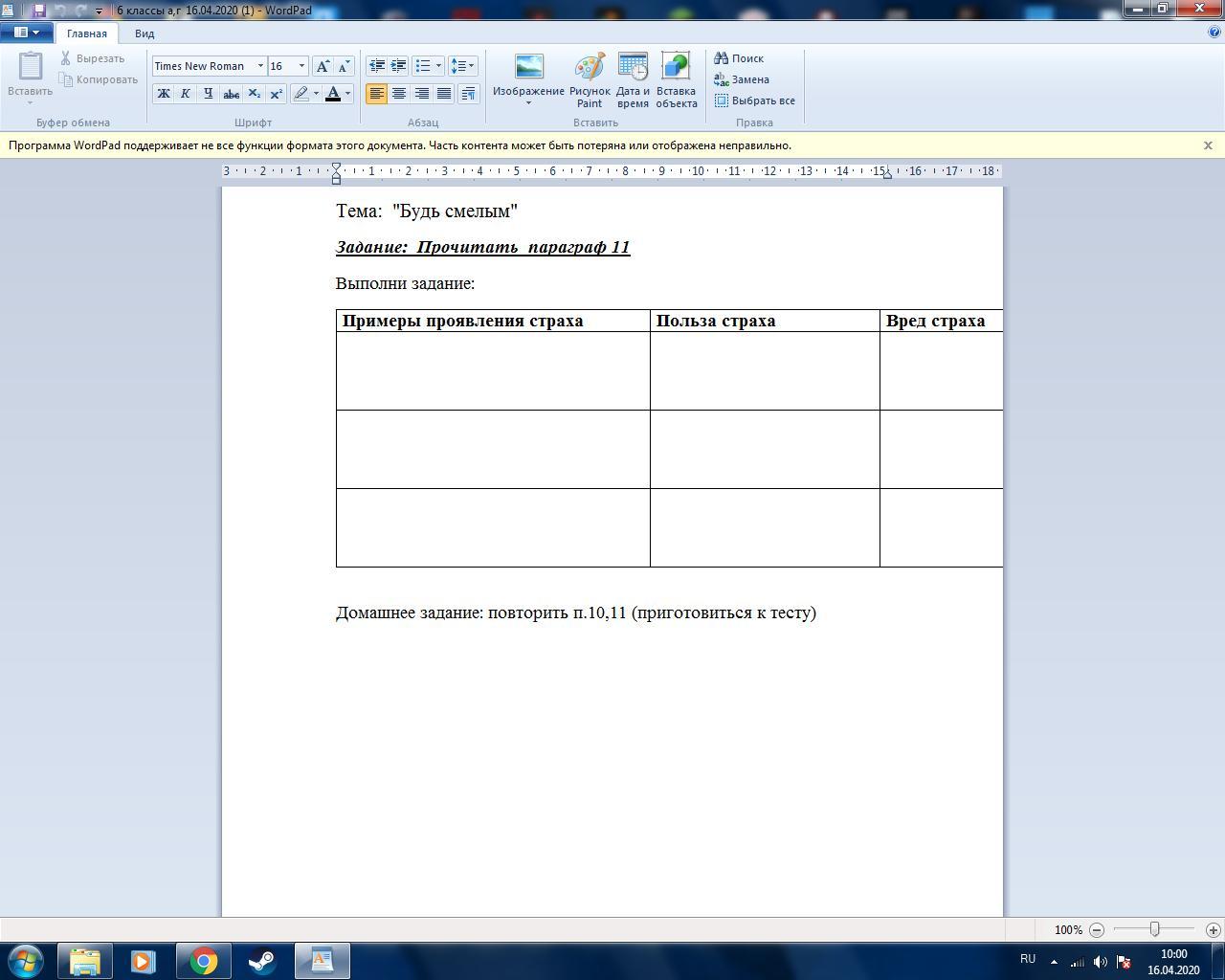
Task: Open File Explorer from the taskbar
Action: 85,961
